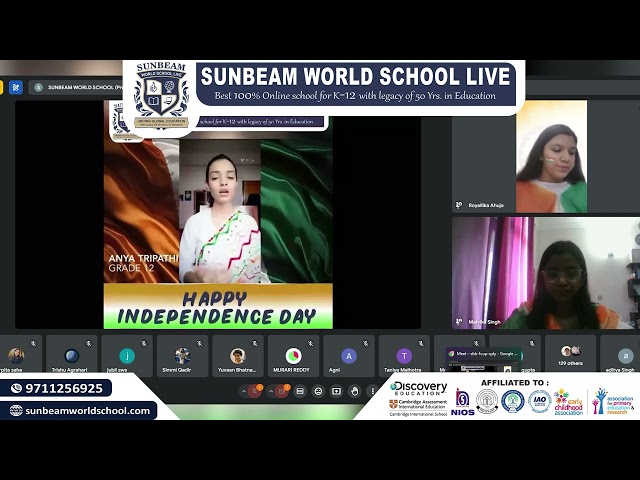Viewport: 640px width, 480px height.
Task: Unmute the microphone in Meet toolbar
Action: click(x=255, y=391)
